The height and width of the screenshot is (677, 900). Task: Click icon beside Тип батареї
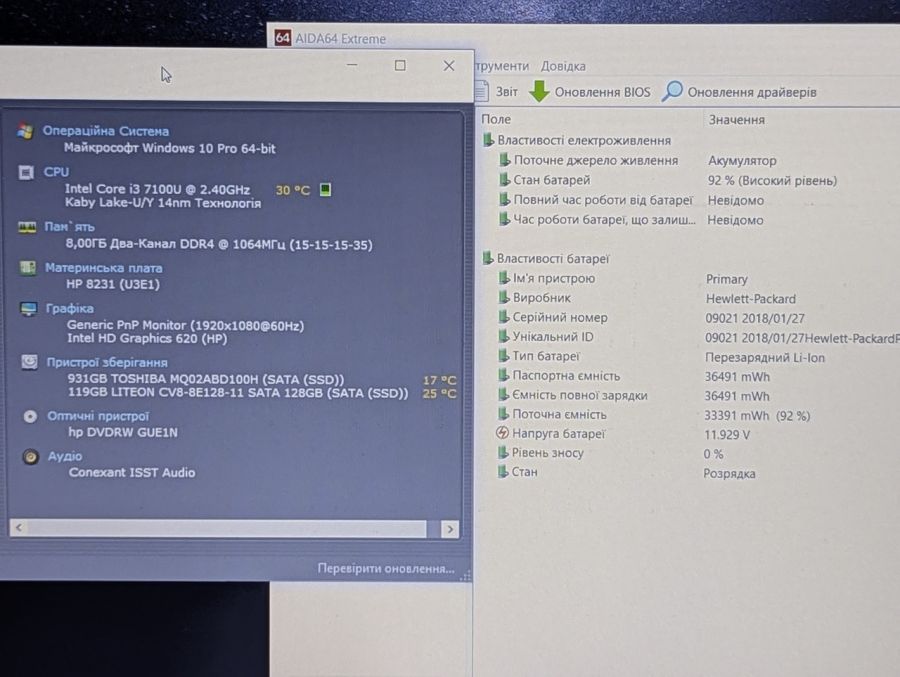(503, 356)
